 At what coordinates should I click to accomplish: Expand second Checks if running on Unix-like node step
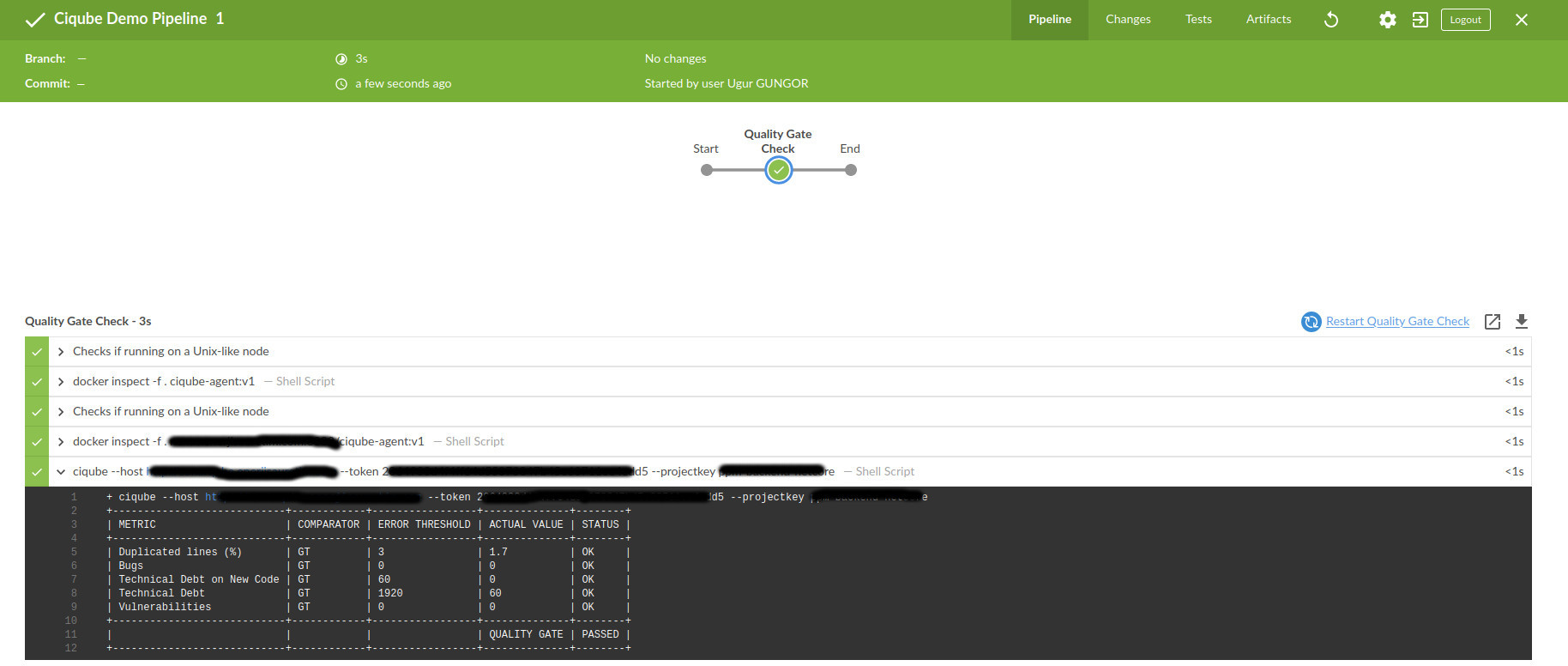61,412
